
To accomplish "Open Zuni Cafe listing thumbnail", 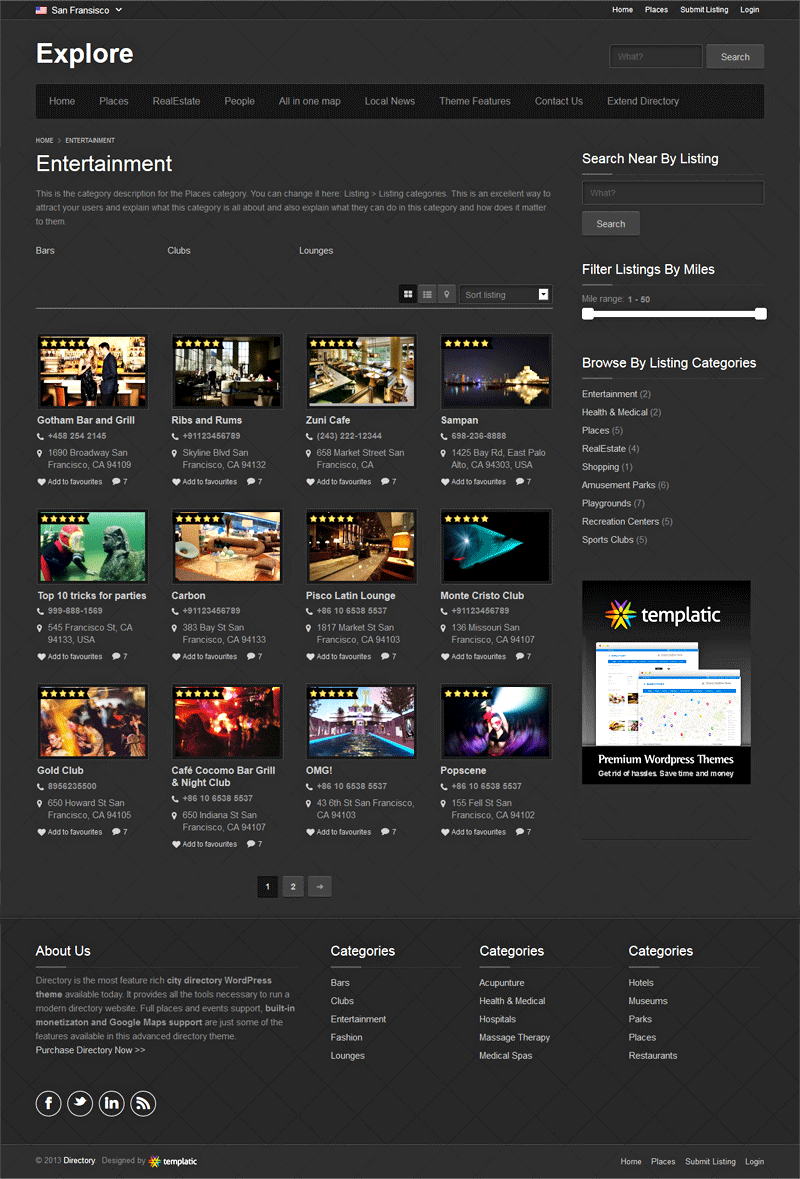I will pos(361,371).
